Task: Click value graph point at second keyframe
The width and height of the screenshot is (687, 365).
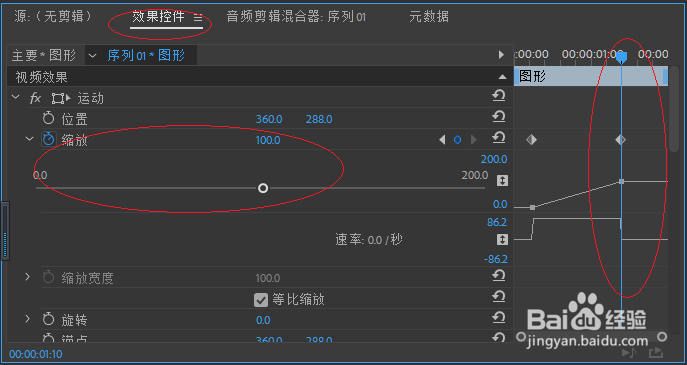Action: 621,181
